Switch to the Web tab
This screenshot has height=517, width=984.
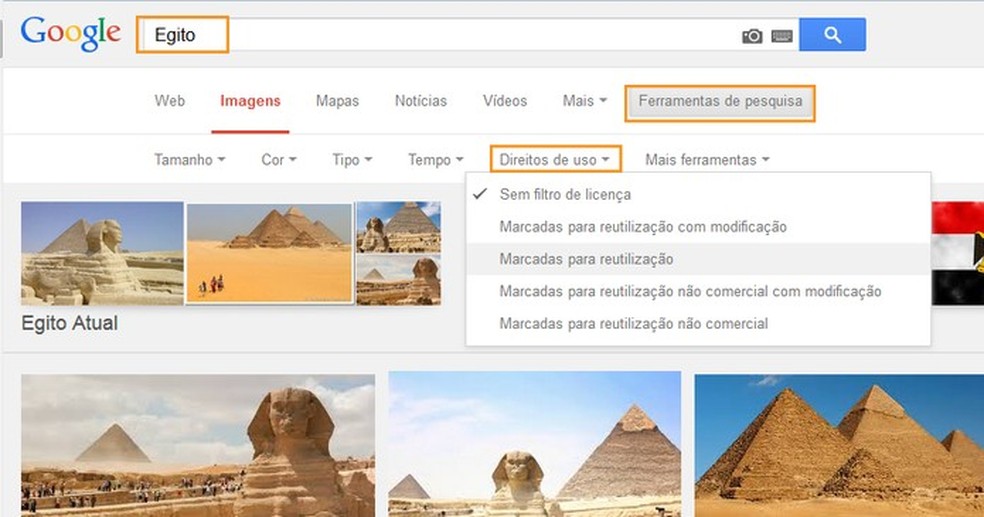[169, 101]
